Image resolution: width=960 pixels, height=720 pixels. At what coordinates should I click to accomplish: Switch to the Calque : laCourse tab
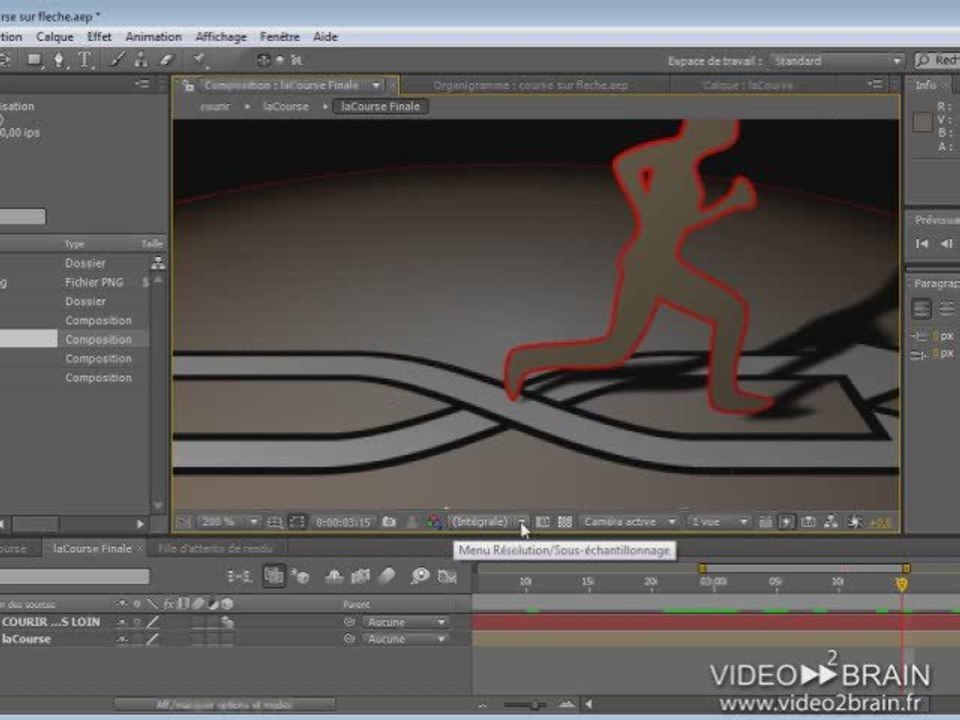point(748,86)
